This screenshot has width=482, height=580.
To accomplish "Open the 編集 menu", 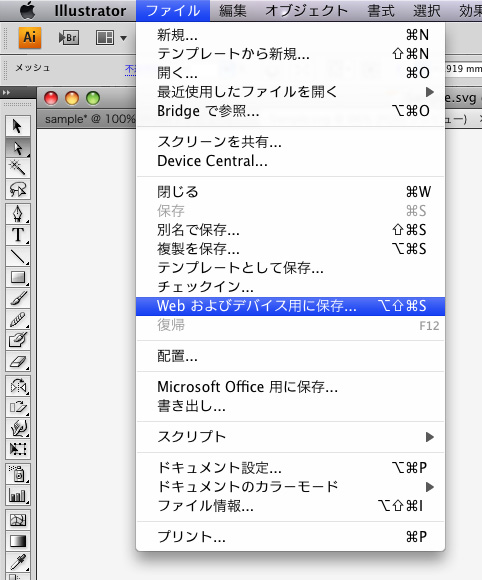I will click(233, 11).
